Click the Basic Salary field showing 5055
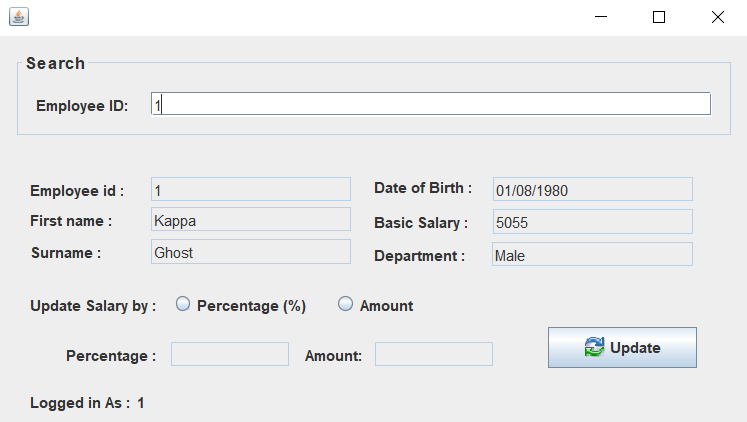Image resolution: width=747 pixels, height=422 pixels. point(592,222)
